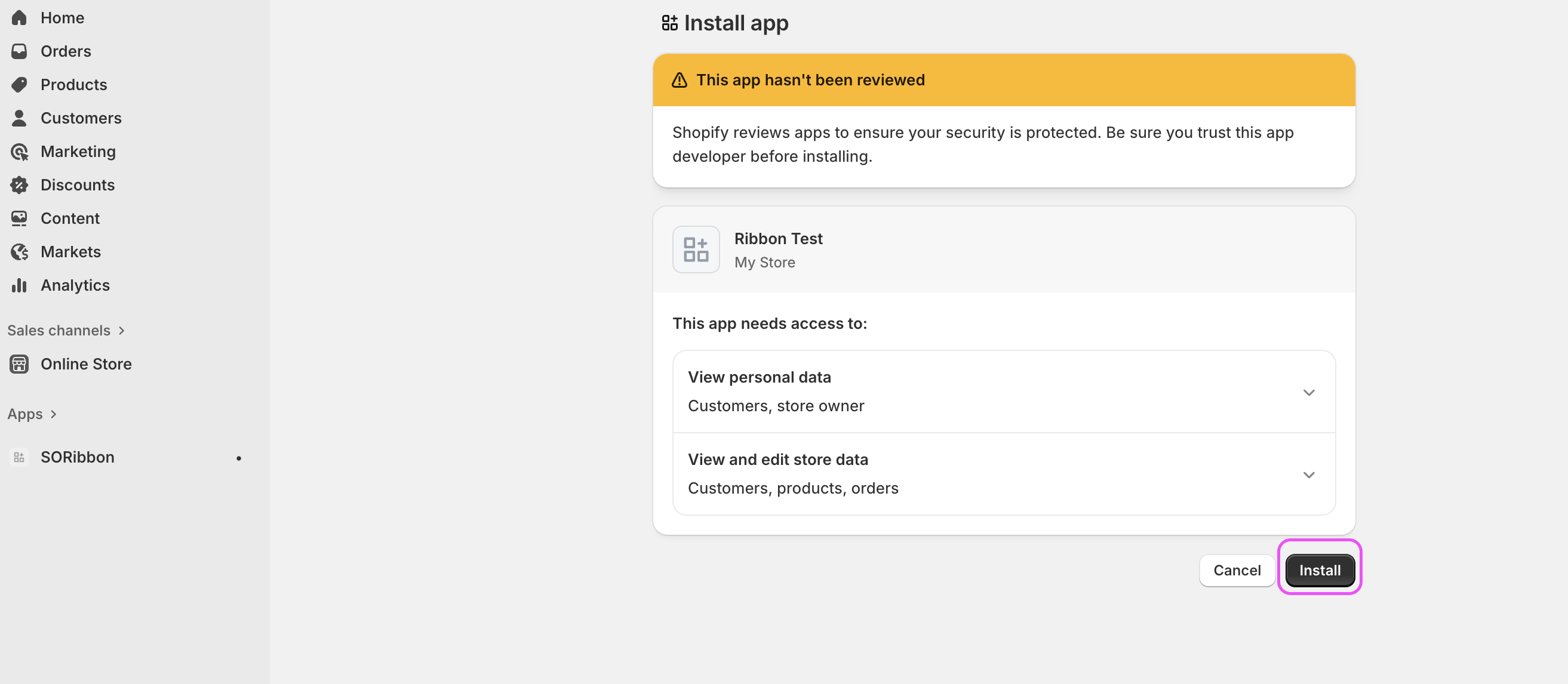Click the SORibbon app icon in sidebar
Screen dimensions: 1568x684
[x=19, y=457]
